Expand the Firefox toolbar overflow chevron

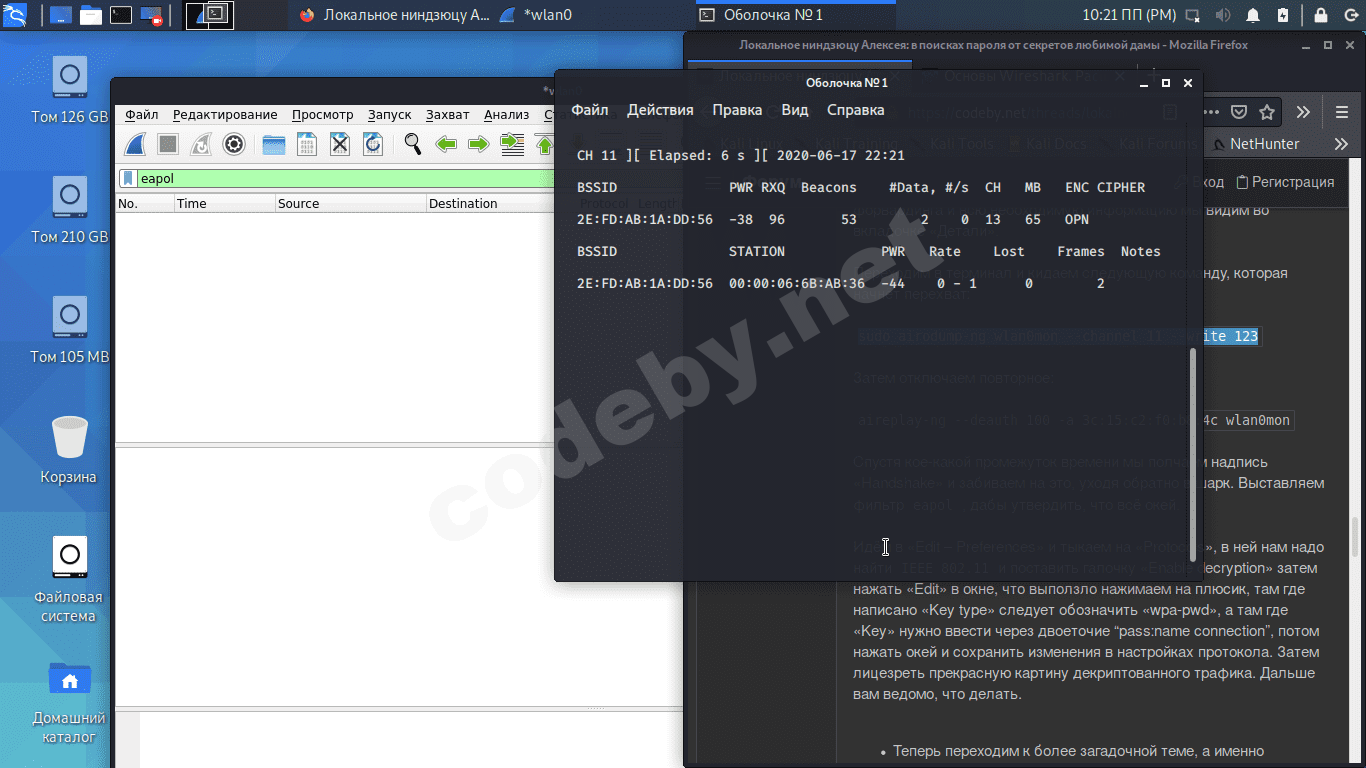(1303, 112)
